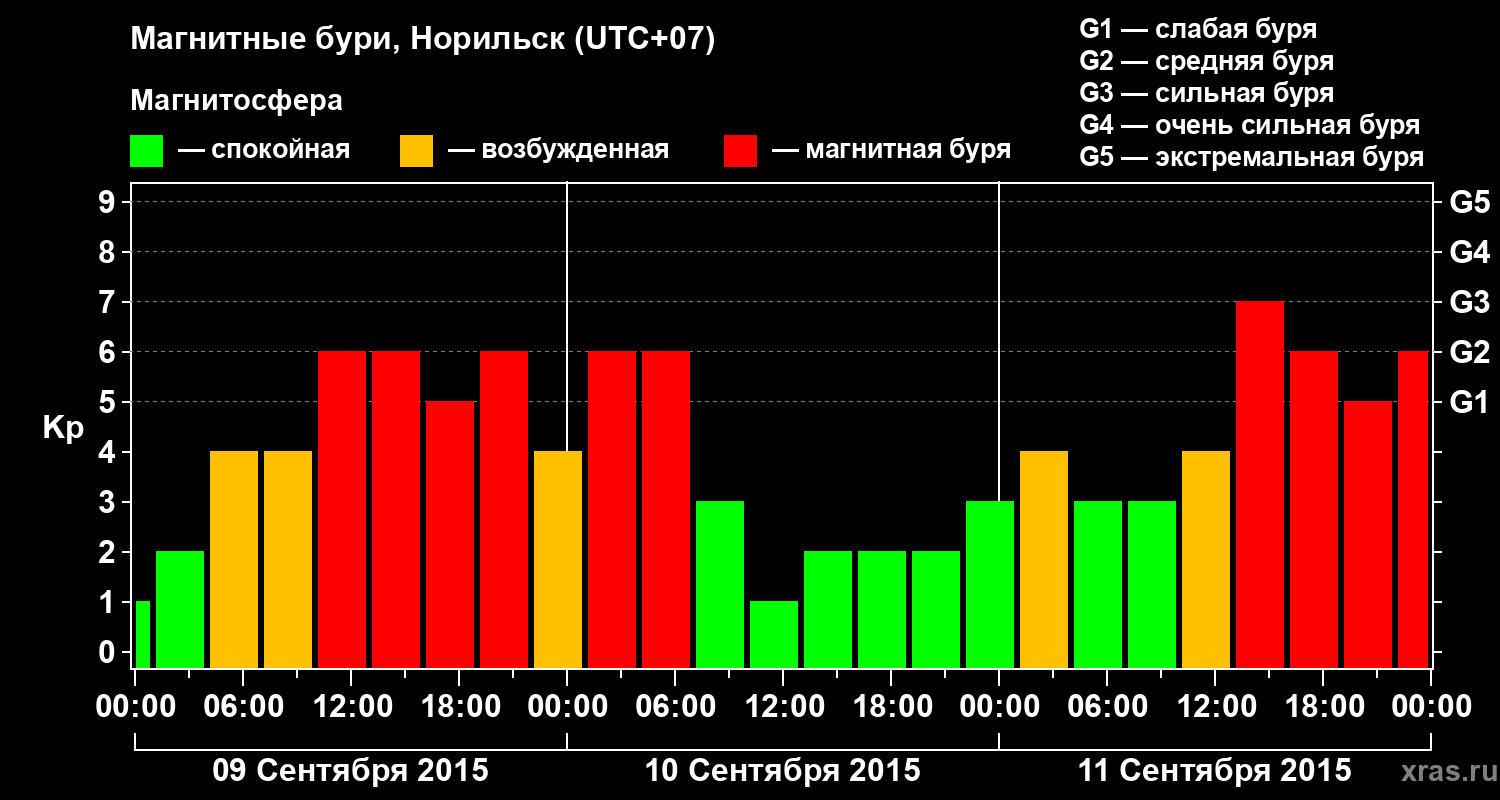Click legend line 'G5 — экстремальная буря'

pos(1252,158)
